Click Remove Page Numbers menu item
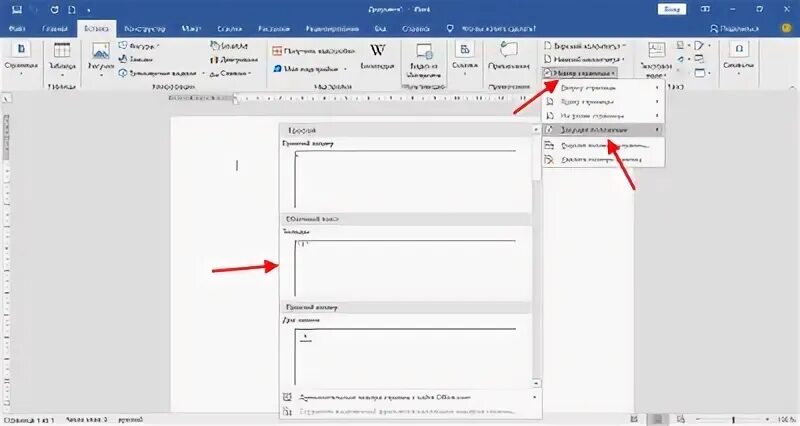Screen dimensions: 800x426 [603, 160]
